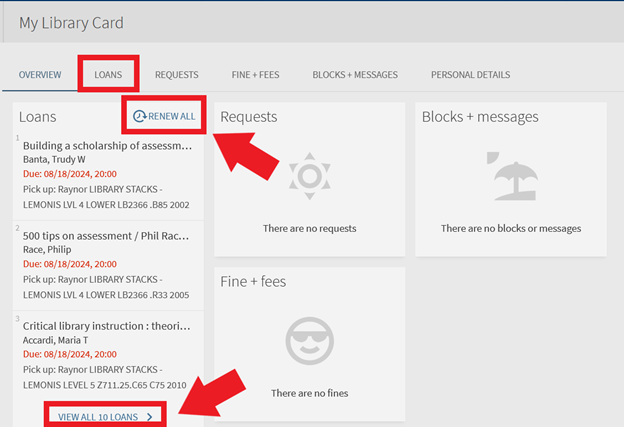Switch to the Personal Details tab
Image resolution: width=624 pixels, height=427 pixels.
pyautogui.click(x=470, y=75)
